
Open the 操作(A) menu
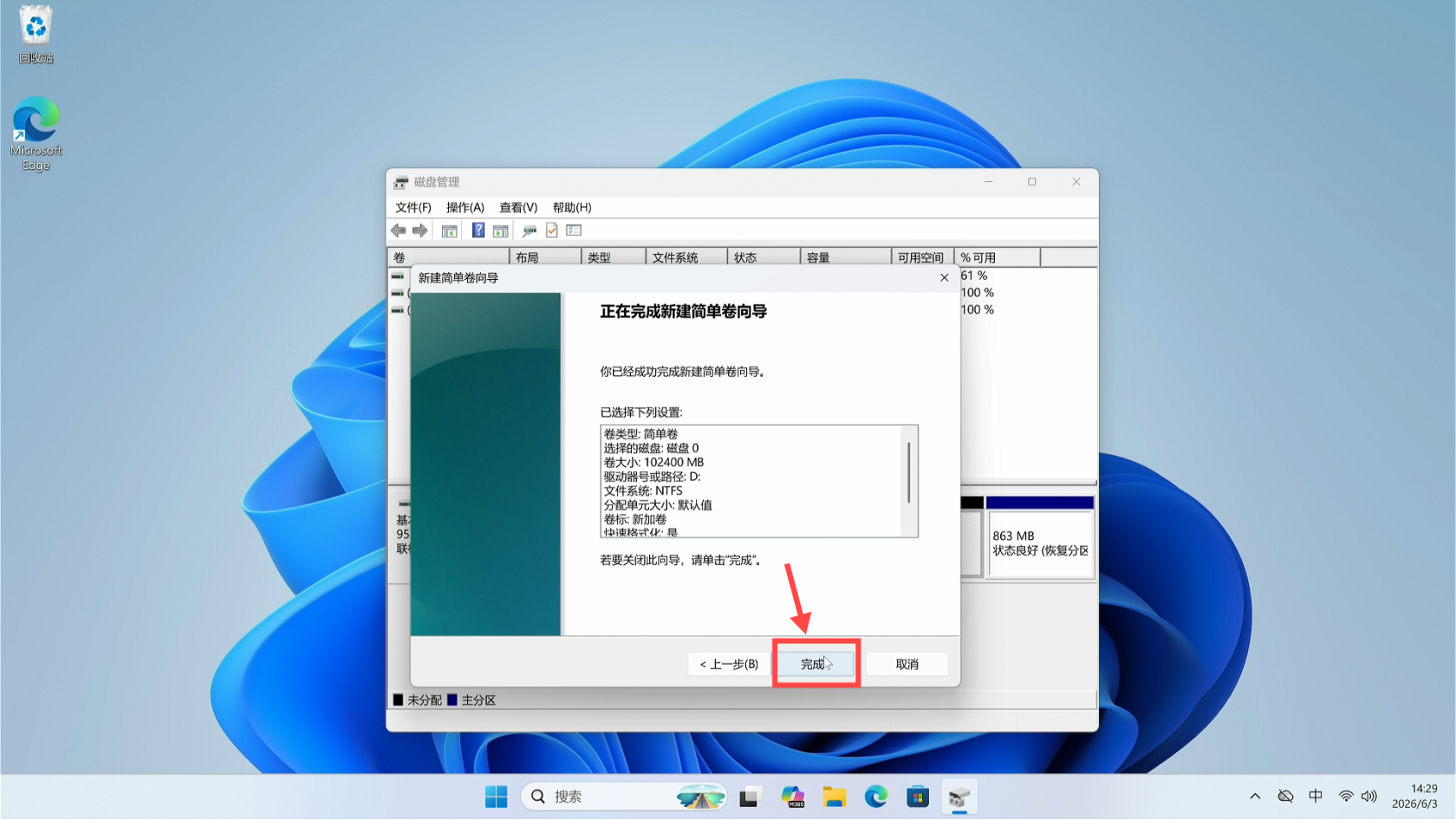coord(465,208)
